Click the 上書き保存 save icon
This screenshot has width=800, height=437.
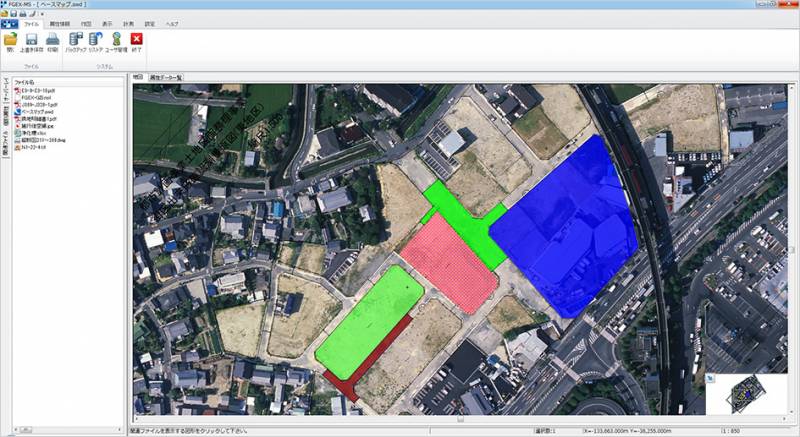point(31,41)
